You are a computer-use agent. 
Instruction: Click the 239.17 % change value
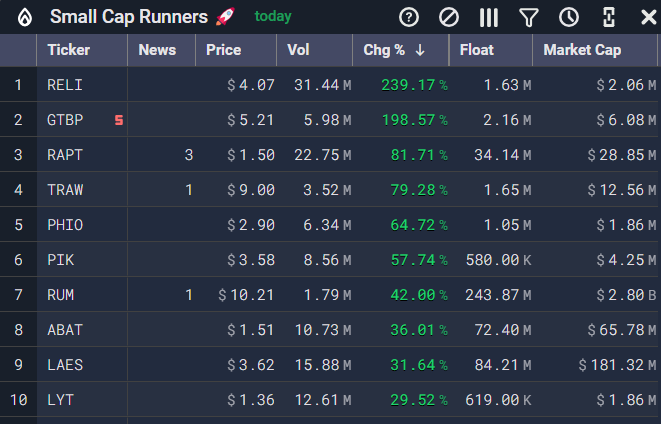(414, 85)
